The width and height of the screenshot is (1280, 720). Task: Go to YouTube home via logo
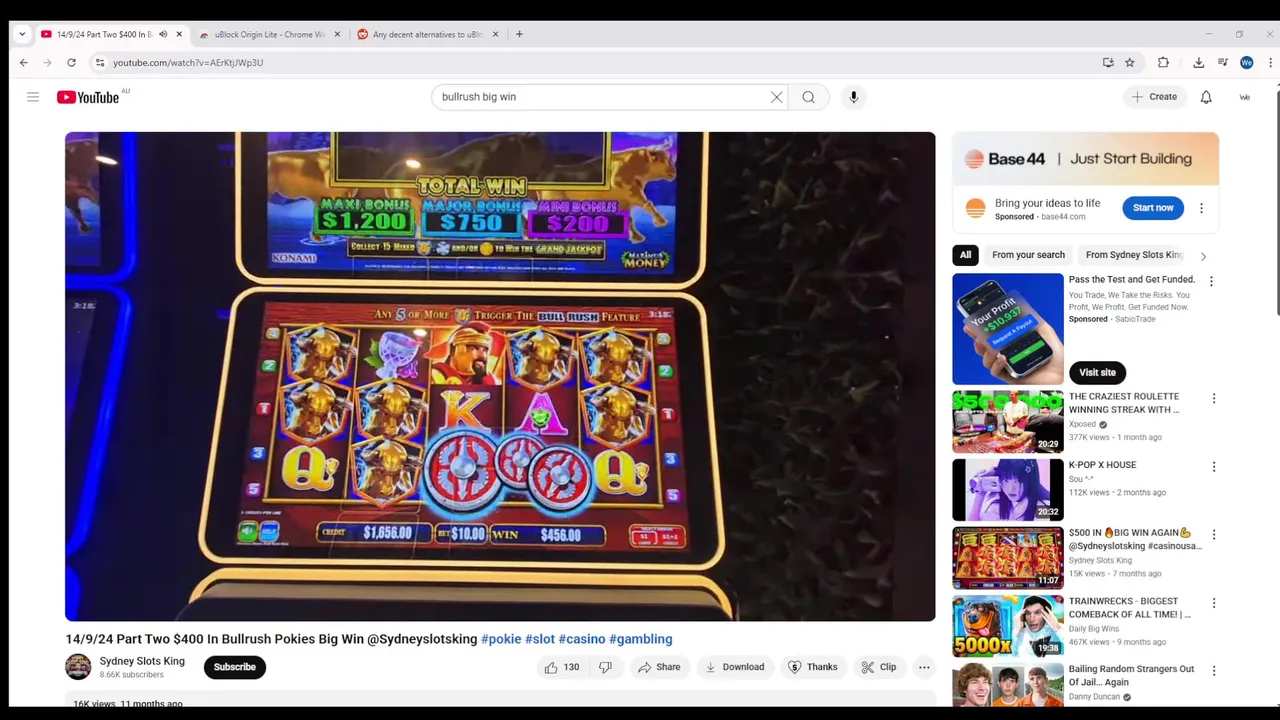(88, 97)
